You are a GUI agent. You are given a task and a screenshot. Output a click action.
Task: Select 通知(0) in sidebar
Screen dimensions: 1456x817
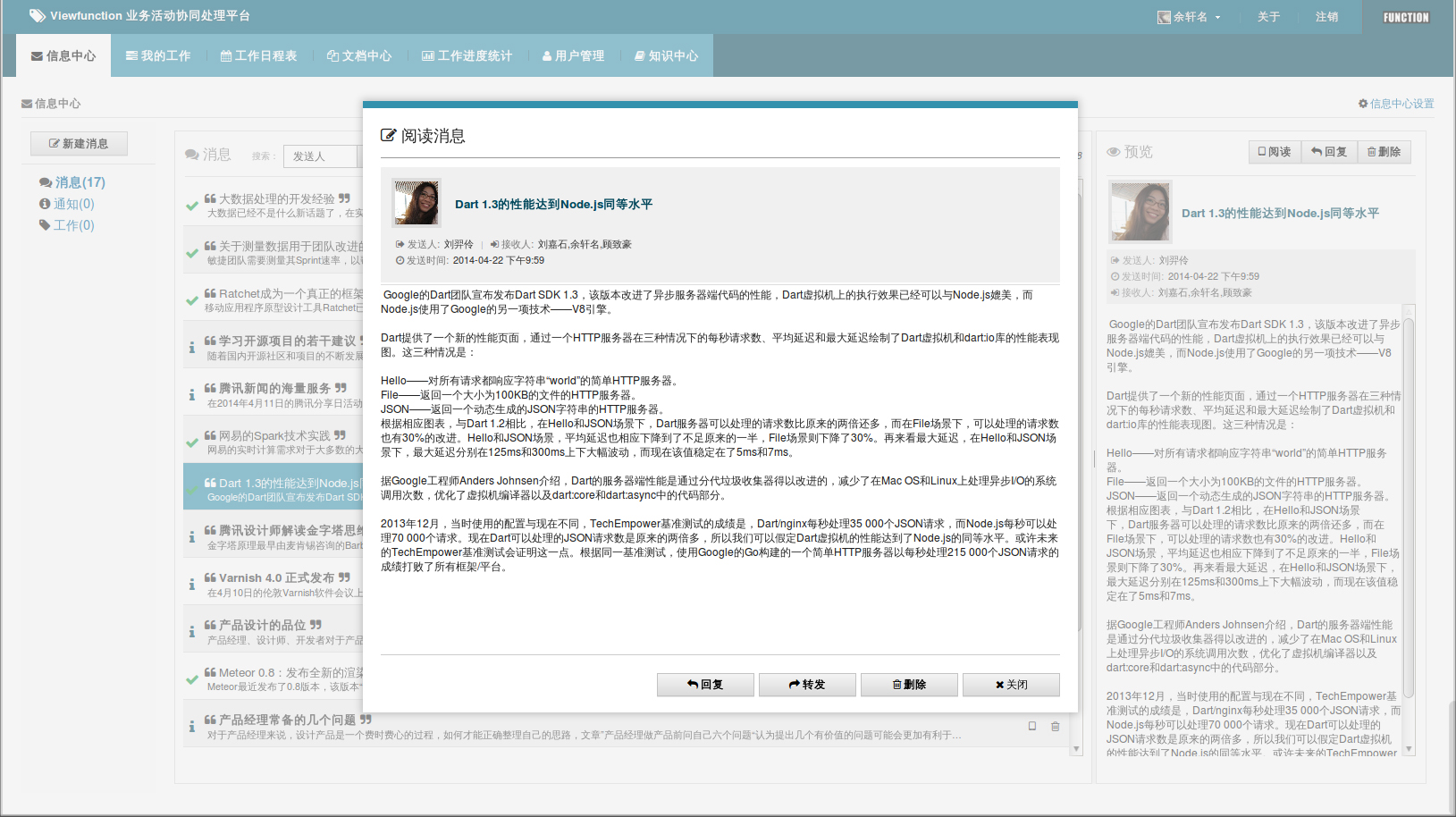coord(67,204)
